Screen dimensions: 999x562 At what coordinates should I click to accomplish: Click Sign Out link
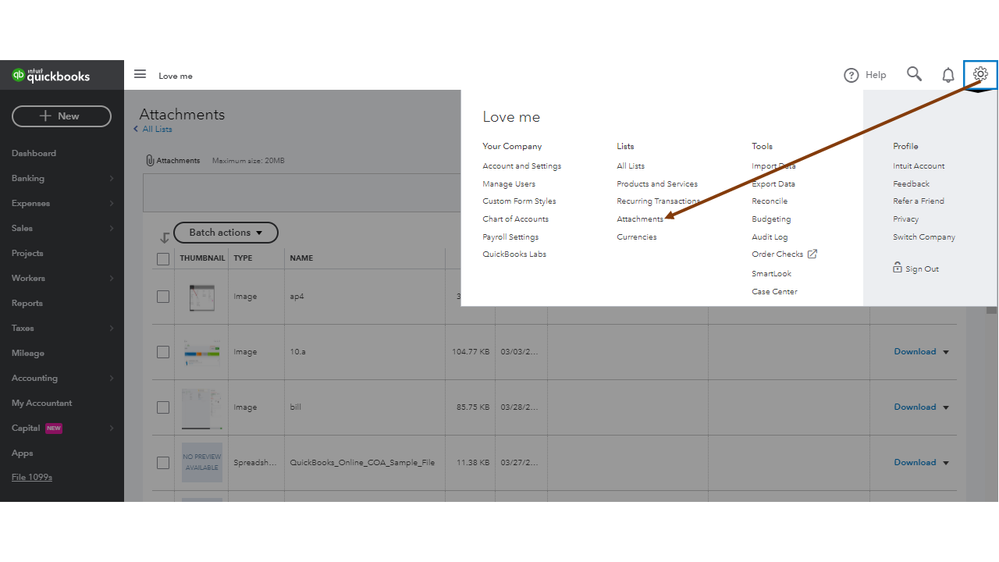pos(921,269)
